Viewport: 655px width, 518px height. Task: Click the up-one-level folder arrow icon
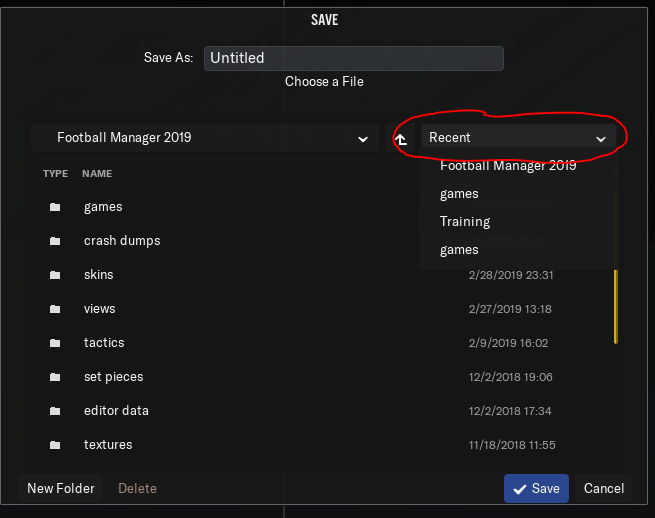tap(402, 139)
